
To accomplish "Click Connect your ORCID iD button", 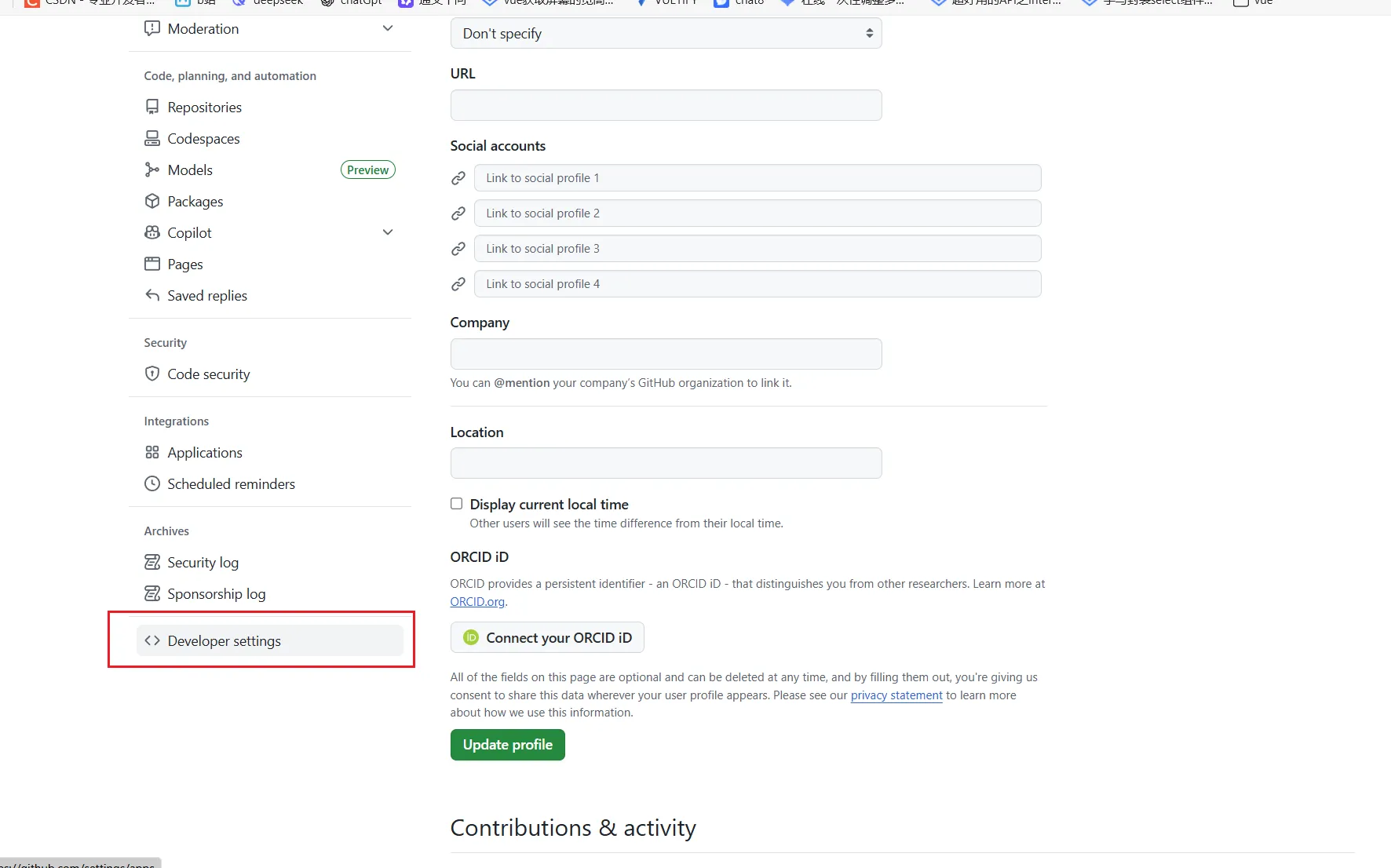I will 547,637.
